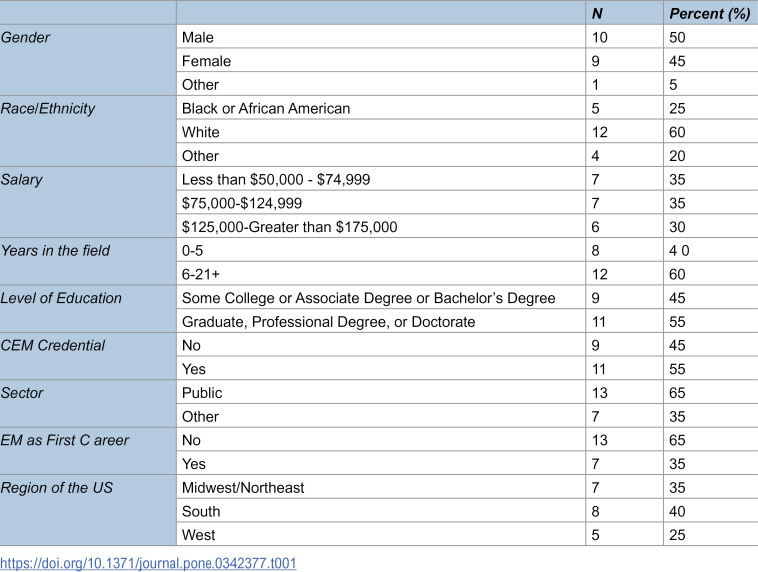Select the Level of Education label
Viewport: 758px width, 572px height.
61,298
